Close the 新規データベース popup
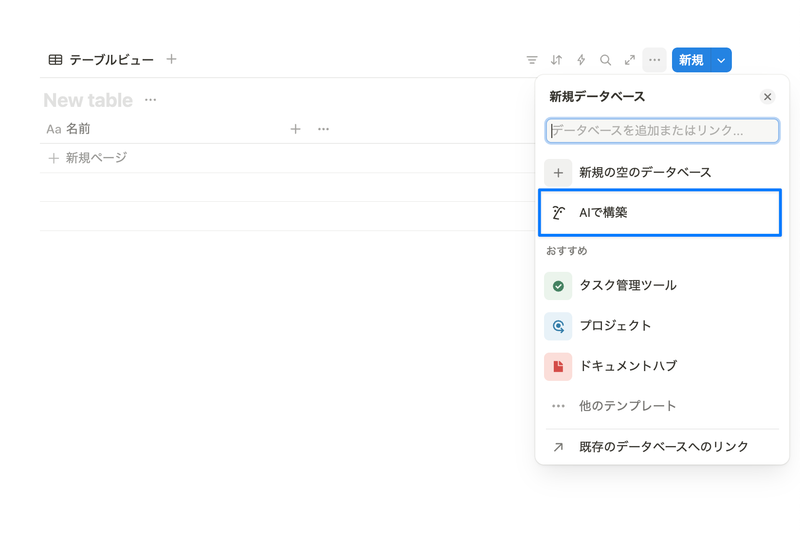The image size is (800, 533). (767, 97)
